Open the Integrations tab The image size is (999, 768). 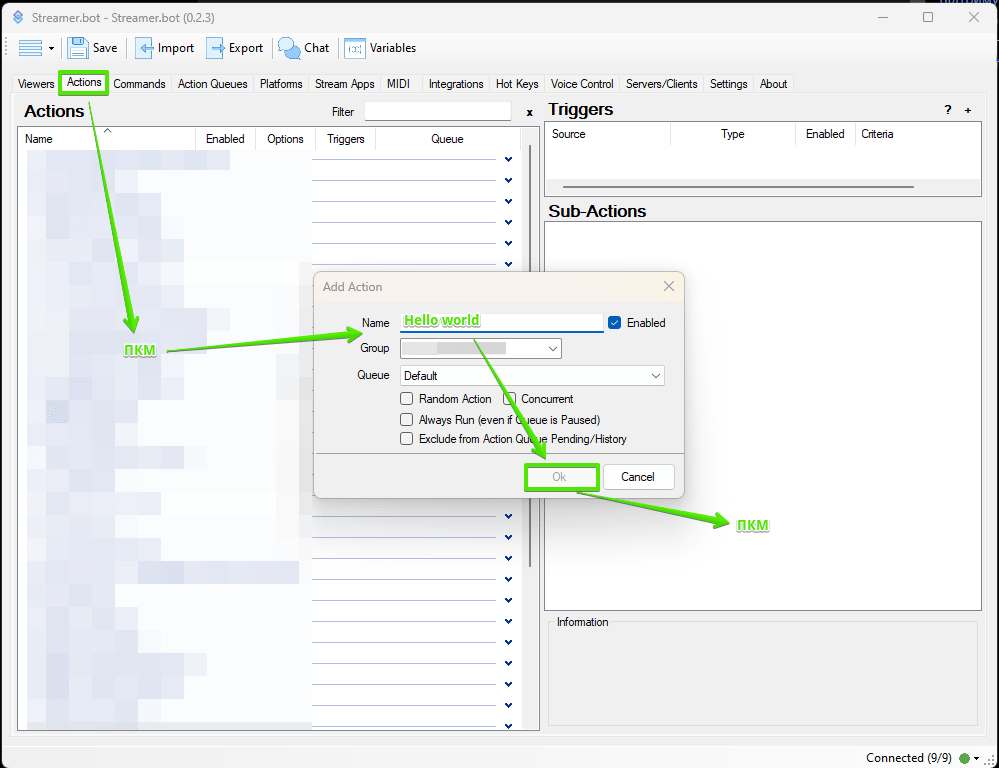(456, 83)
